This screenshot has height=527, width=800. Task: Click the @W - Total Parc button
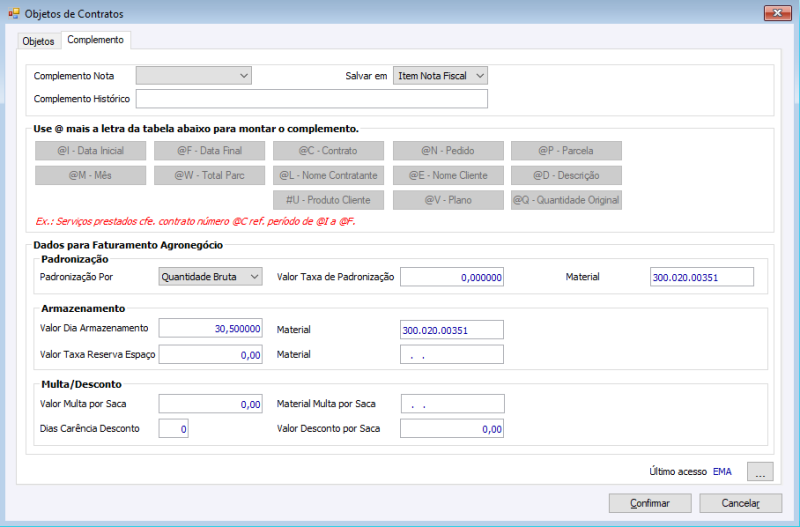tap(209, 175)
